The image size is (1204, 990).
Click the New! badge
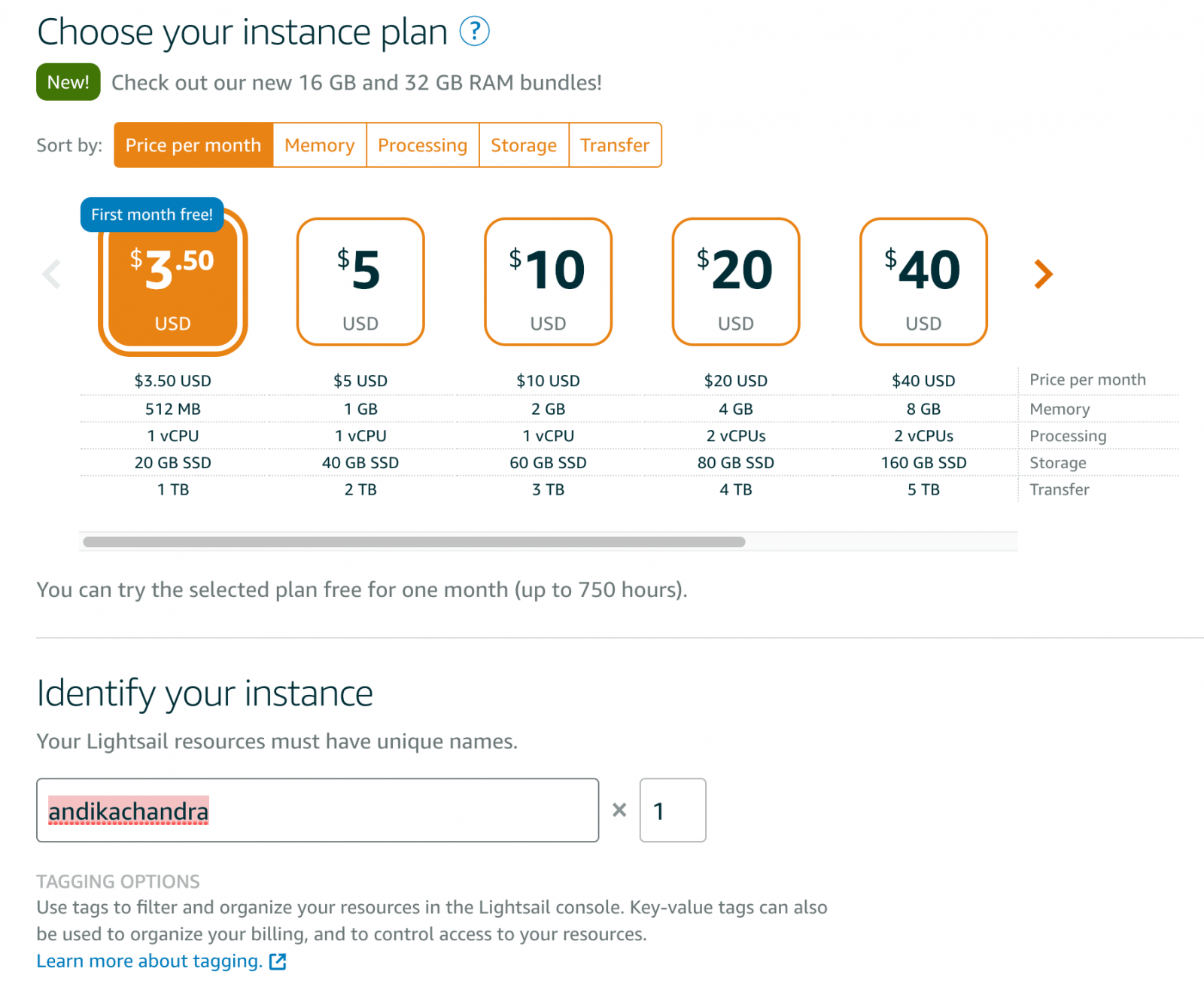click(x=68, y=82)
